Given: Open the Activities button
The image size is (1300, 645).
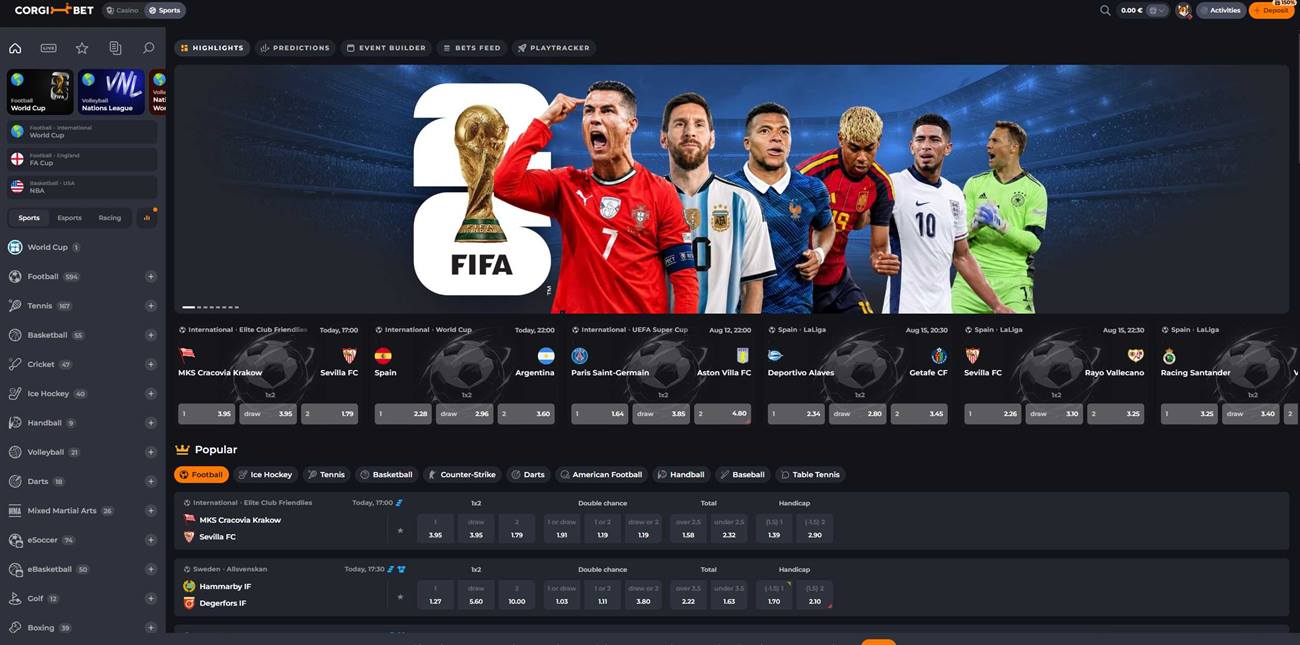Looking at the screenshot, I should click(x=1221, y=10).
